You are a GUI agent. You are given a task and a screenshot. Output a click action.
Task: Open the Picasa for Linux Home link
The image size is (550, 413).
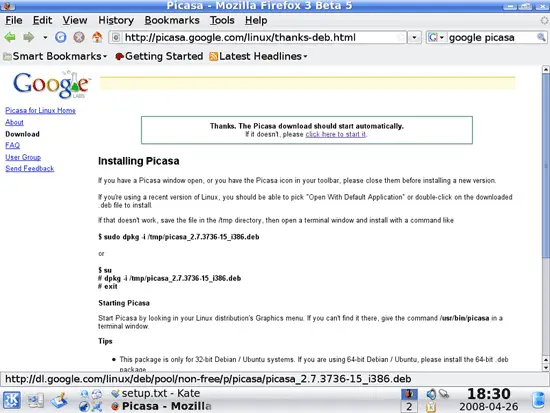point(40,111)
